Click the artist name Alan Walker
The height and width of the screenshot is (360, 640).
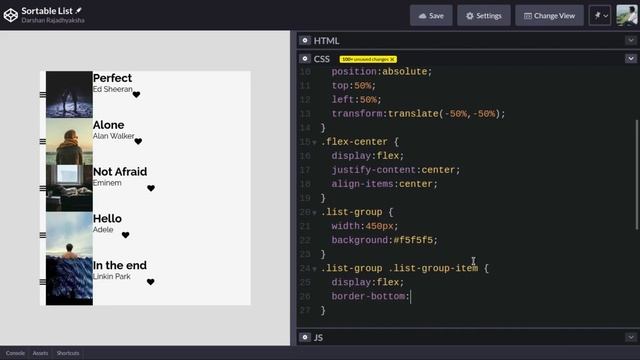(113, 136)
